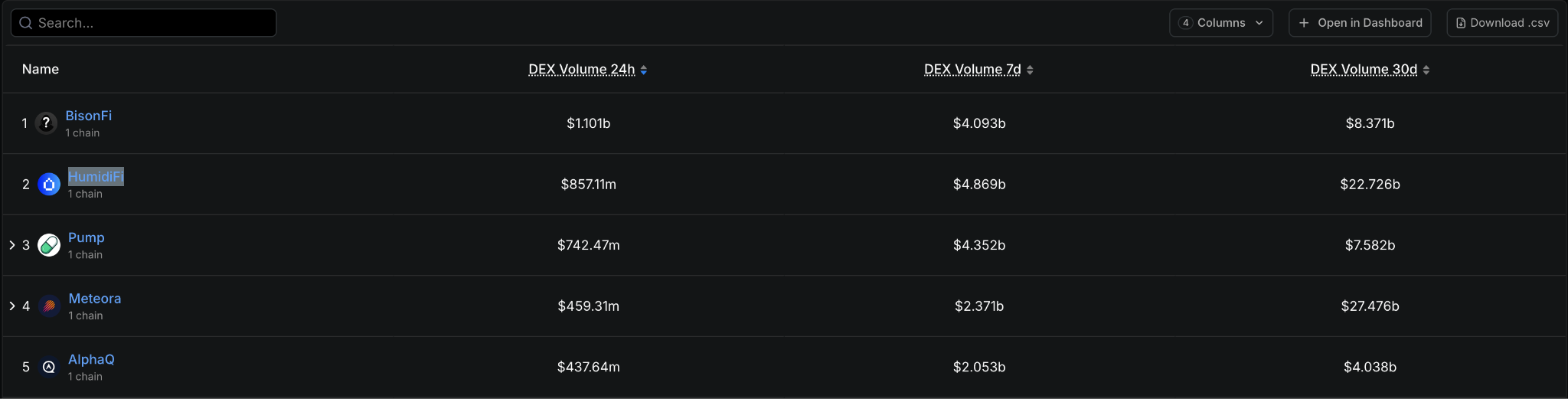Expand the Meteora row chevron
The width and height of the screenshot is (1568, 399).
12,306
